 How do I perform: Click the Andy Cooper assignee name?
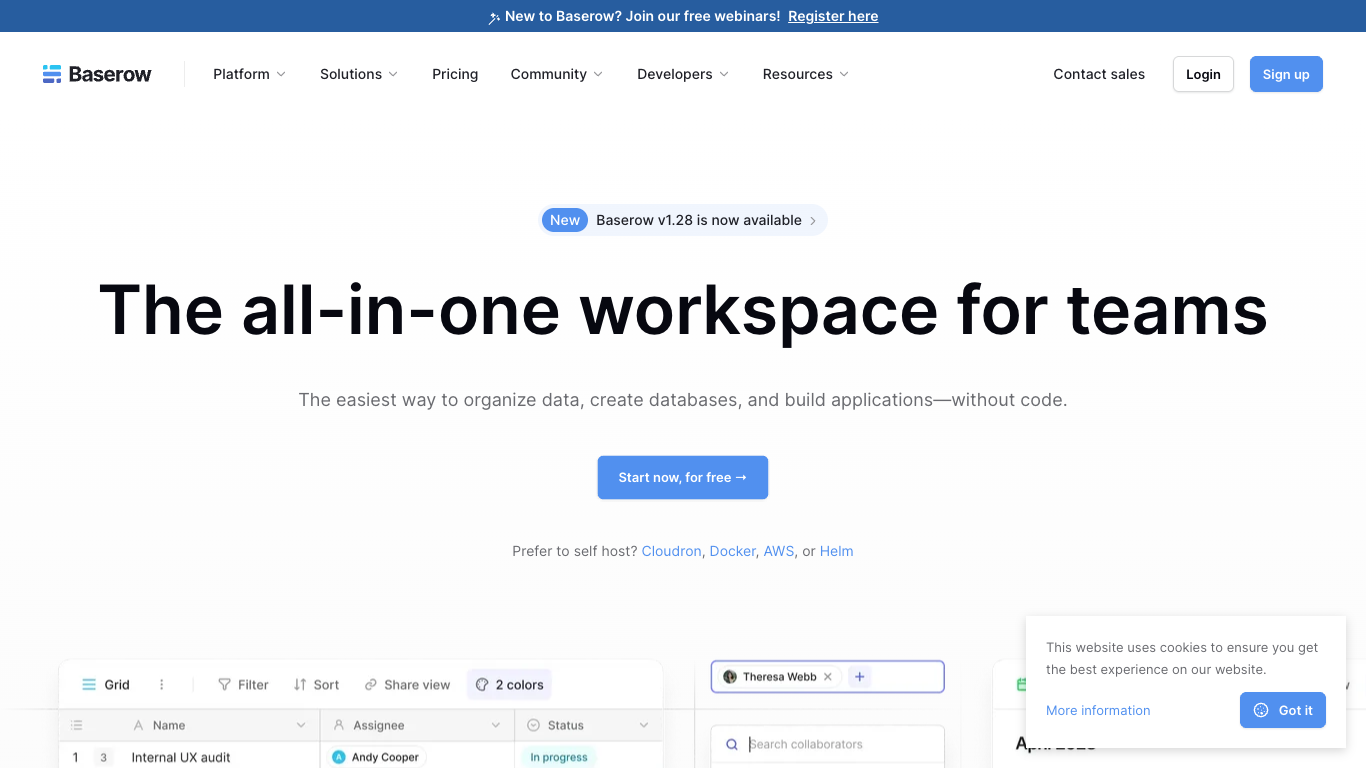(385, 757)
